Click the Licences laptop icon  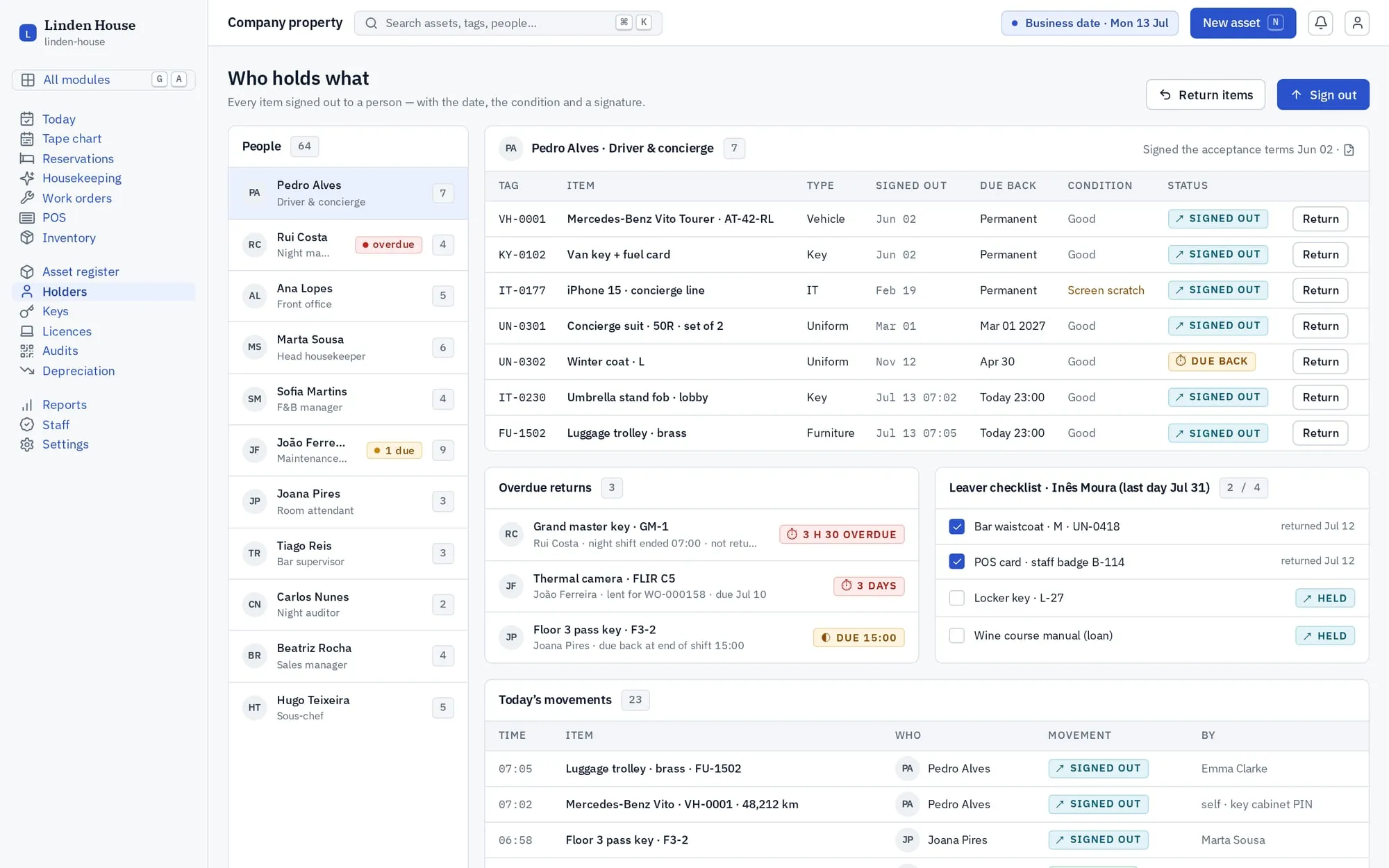point(27,331)
